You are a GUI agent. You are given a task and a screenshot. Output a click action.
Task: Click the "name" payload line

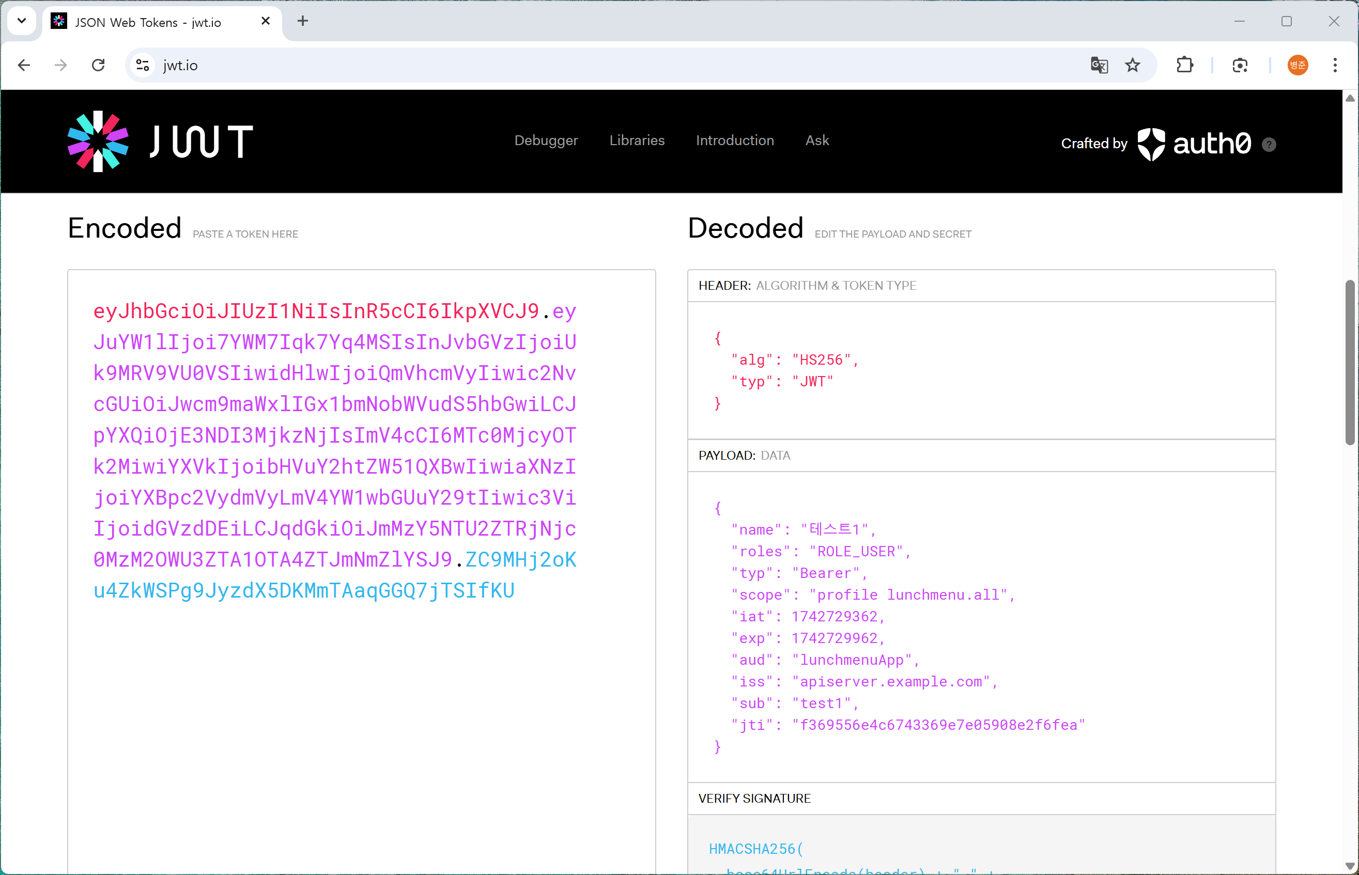click(804, 530)
